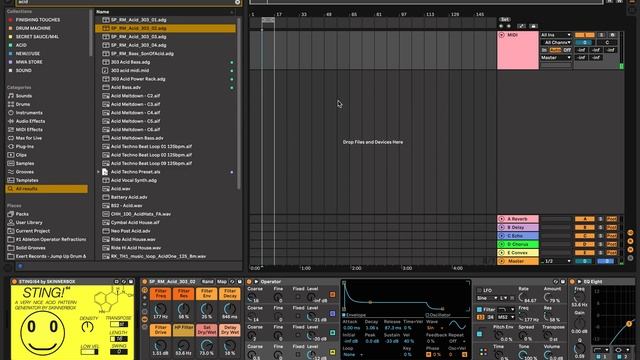The height and width of the screenshot is (360, 640).
Task: Click Post button on B Delay return
Action: (611, 227)
